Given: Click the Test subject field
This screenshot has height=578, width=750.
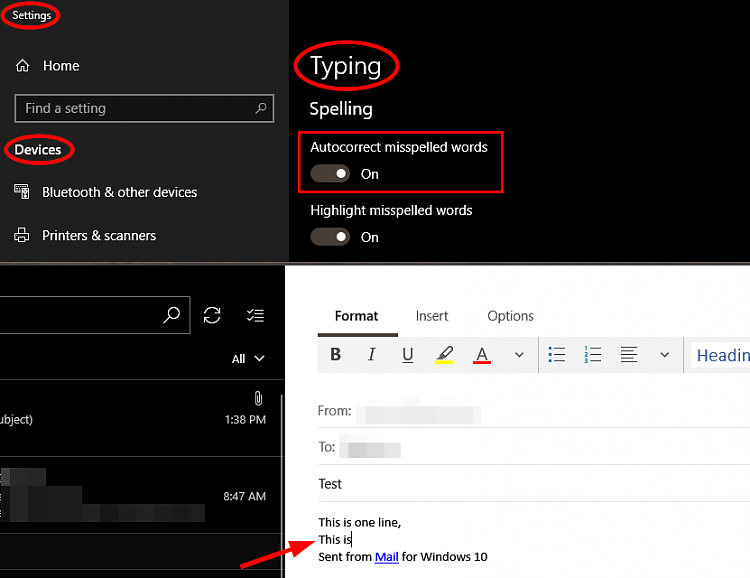Looking at the screenshot, I should point(534,484).
